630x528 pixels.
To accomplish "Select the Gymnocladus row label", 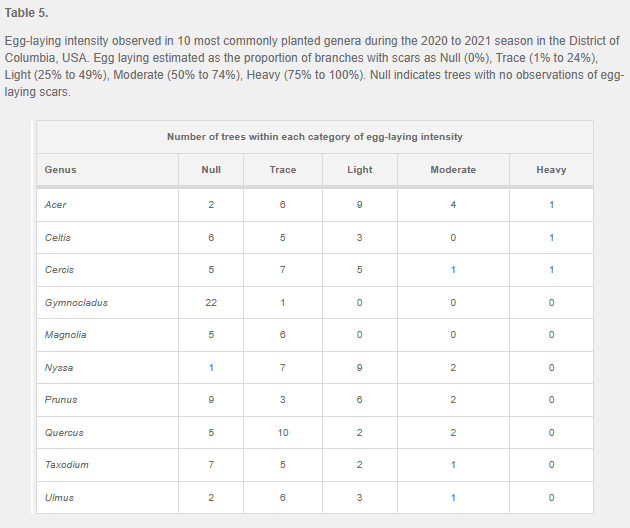I will [x=76, y=302].
